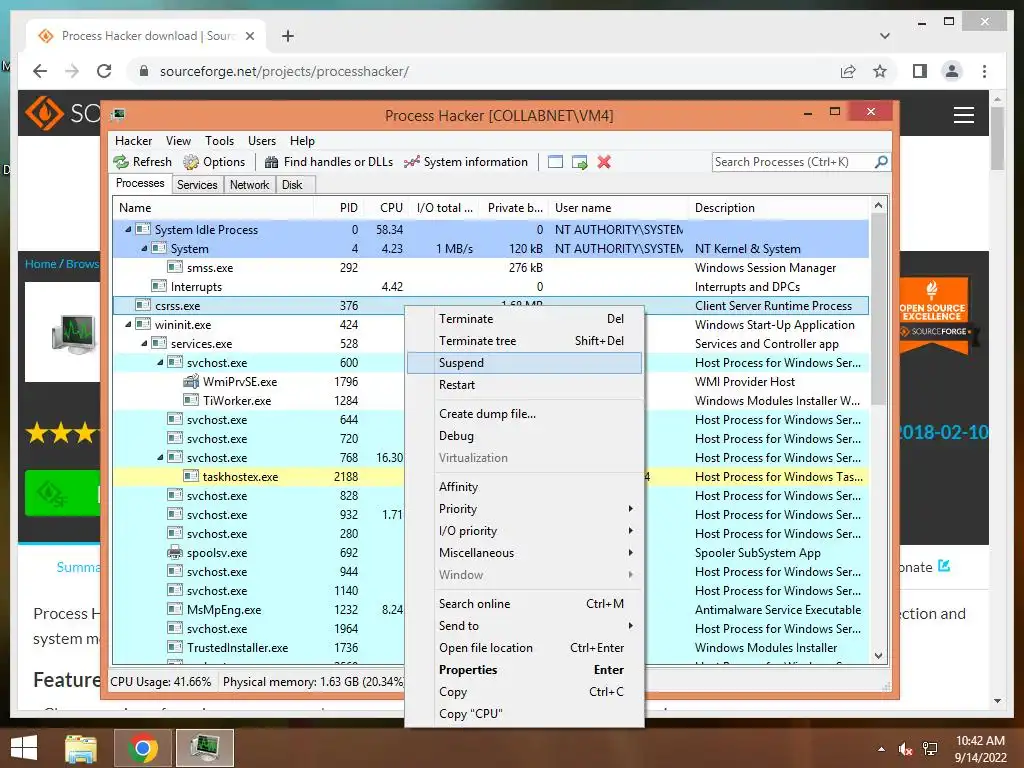Click the taskhostex.exe process icon

click(x=191, y=476)
